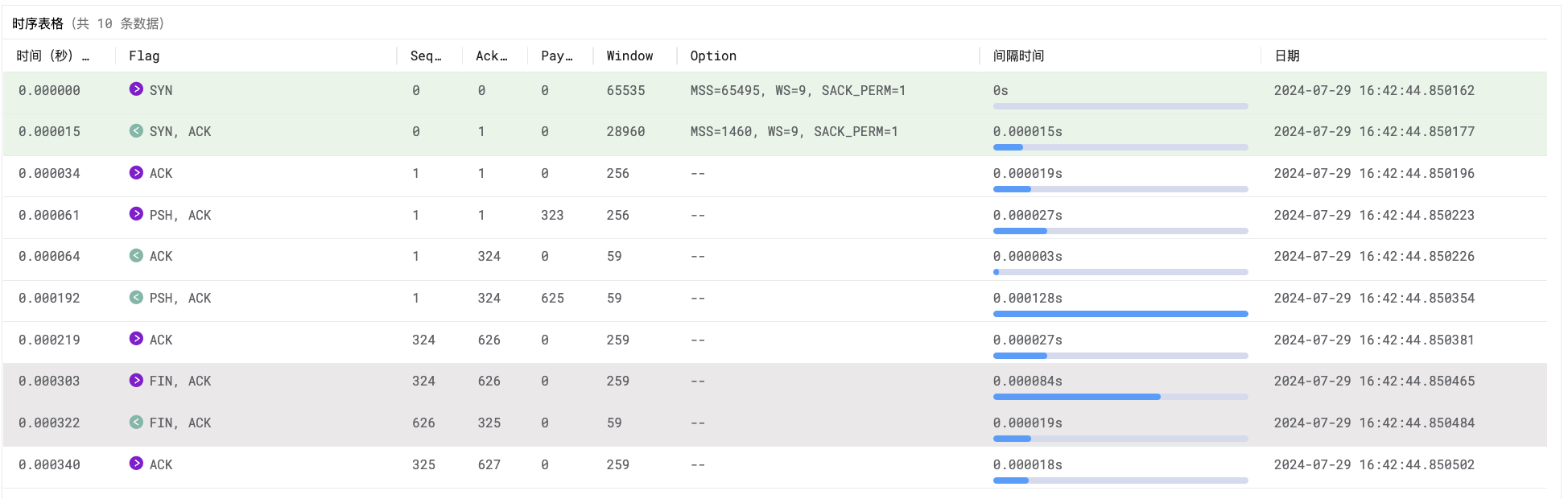Image resolution: width=1568 pixels, height=499 pixels.
Task: Click the Flag column header
Action: coord(144,56)
